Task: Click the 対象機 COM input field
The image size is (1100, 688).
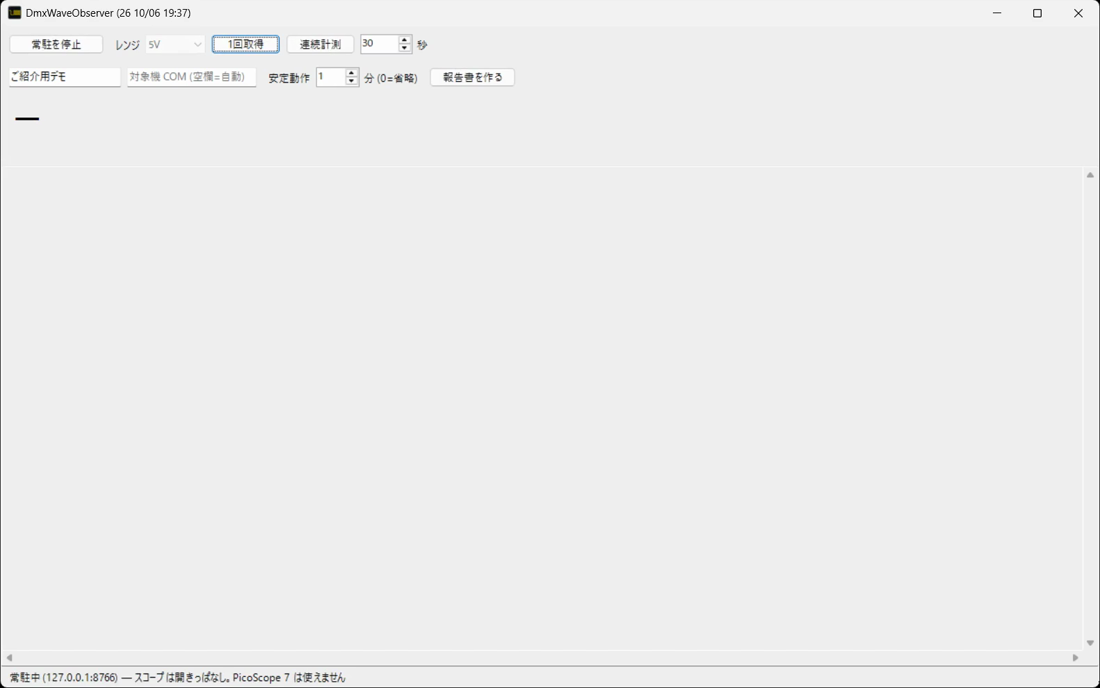Action: coord(192,77)
